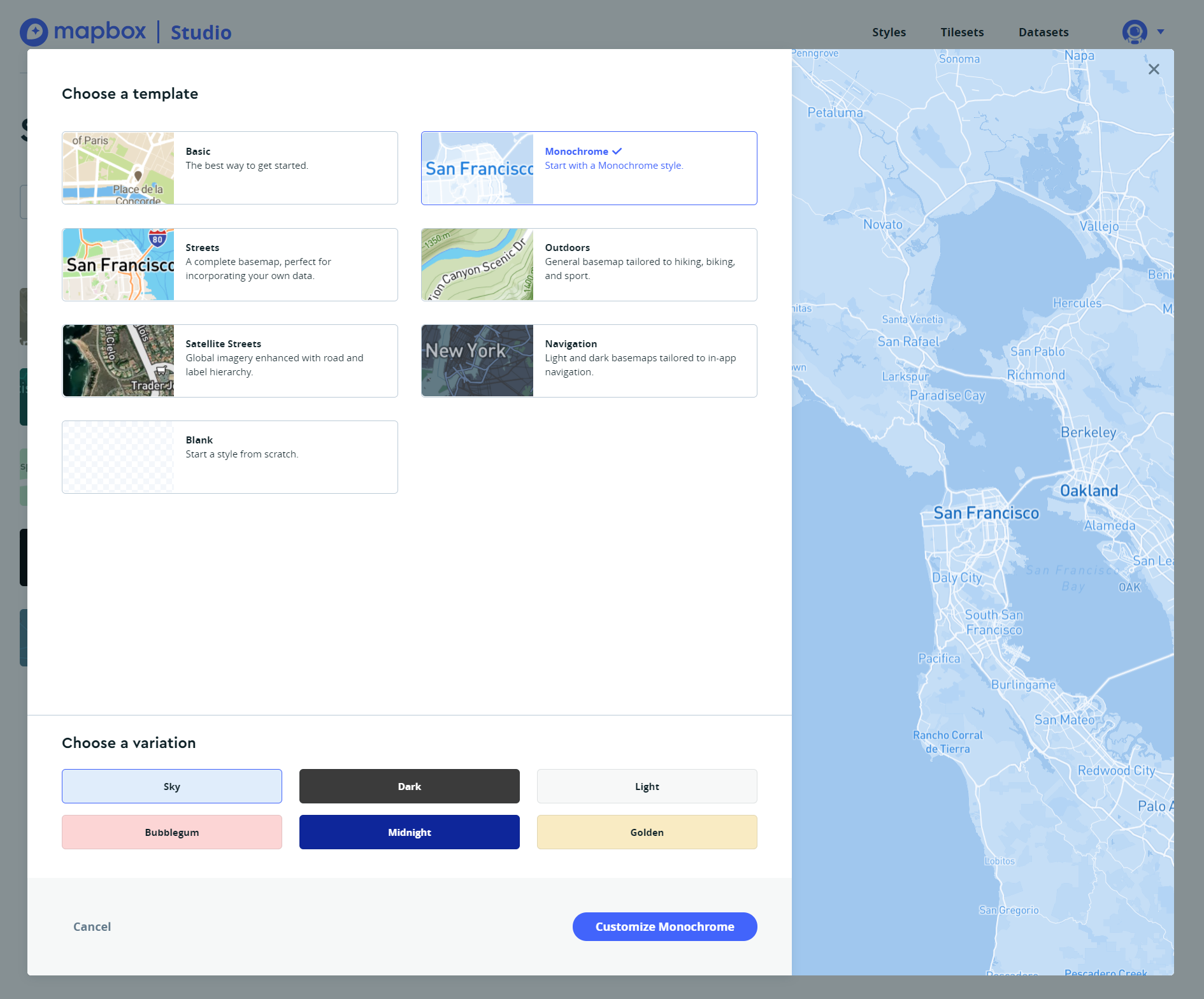Choose the Outdoors template
Screen dimensions: 1204x999
click(x=589, y=264)
